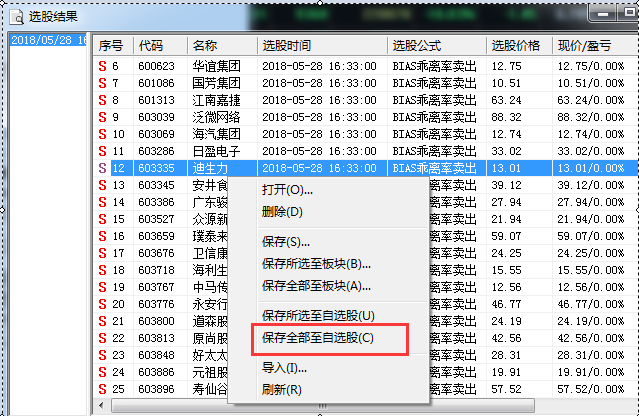This screenshot has height=416, width=639.
Task: Sort by the 选股公式 column header
Action: tap(416, 46)
